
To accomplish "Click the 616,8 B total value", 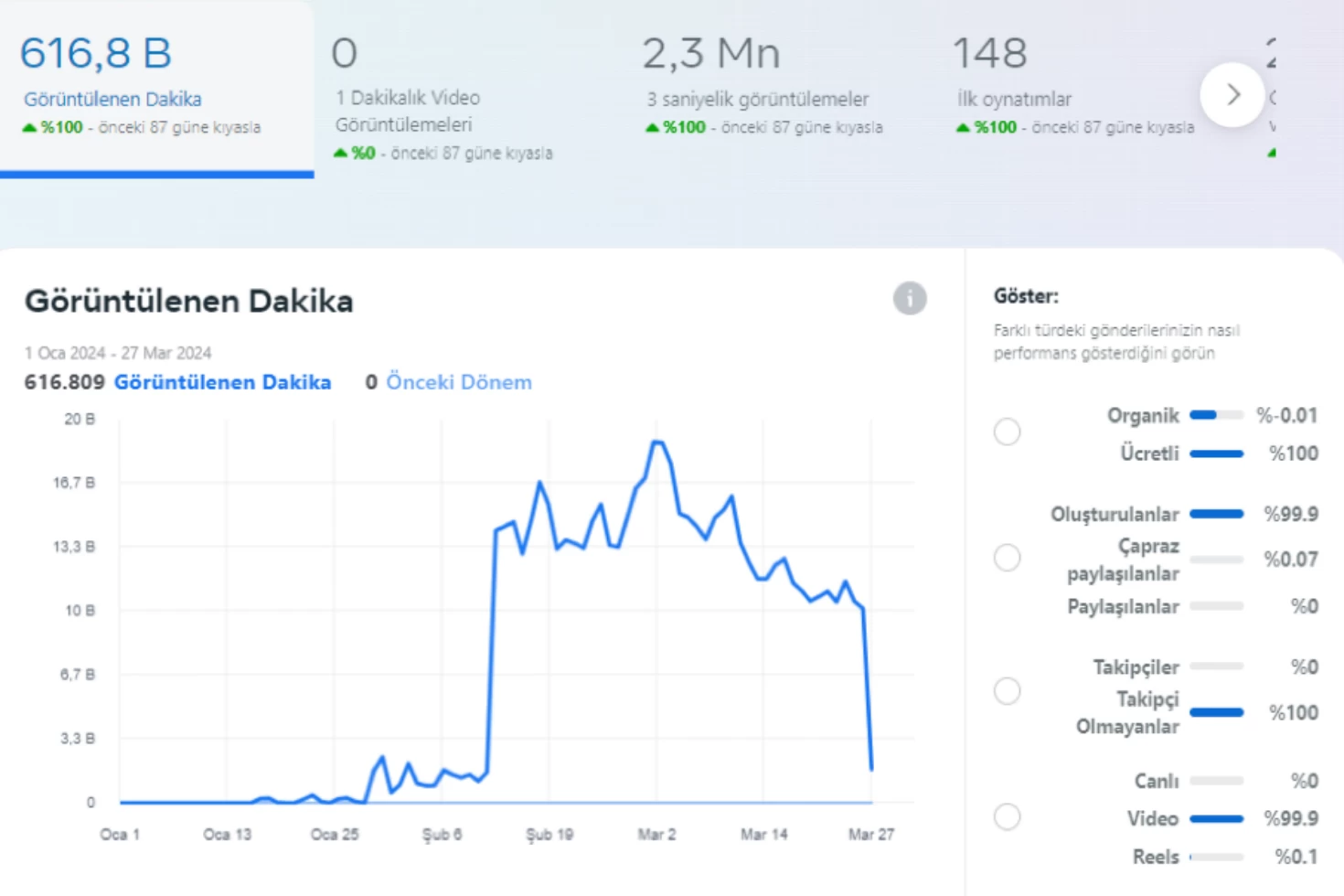I will (96, 53).
